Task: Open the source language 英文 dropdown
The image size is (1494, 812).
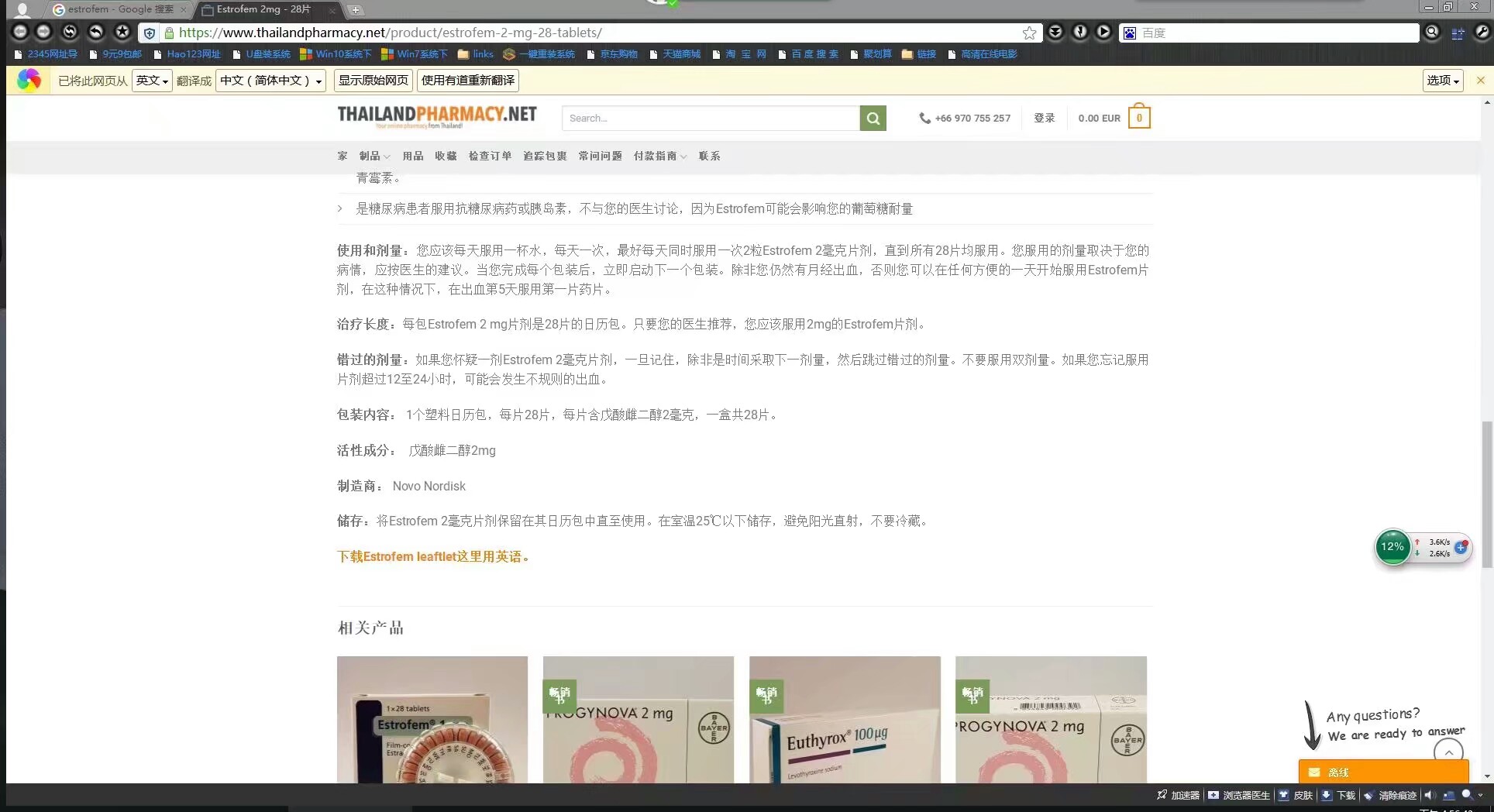Action: pos(152,81)
